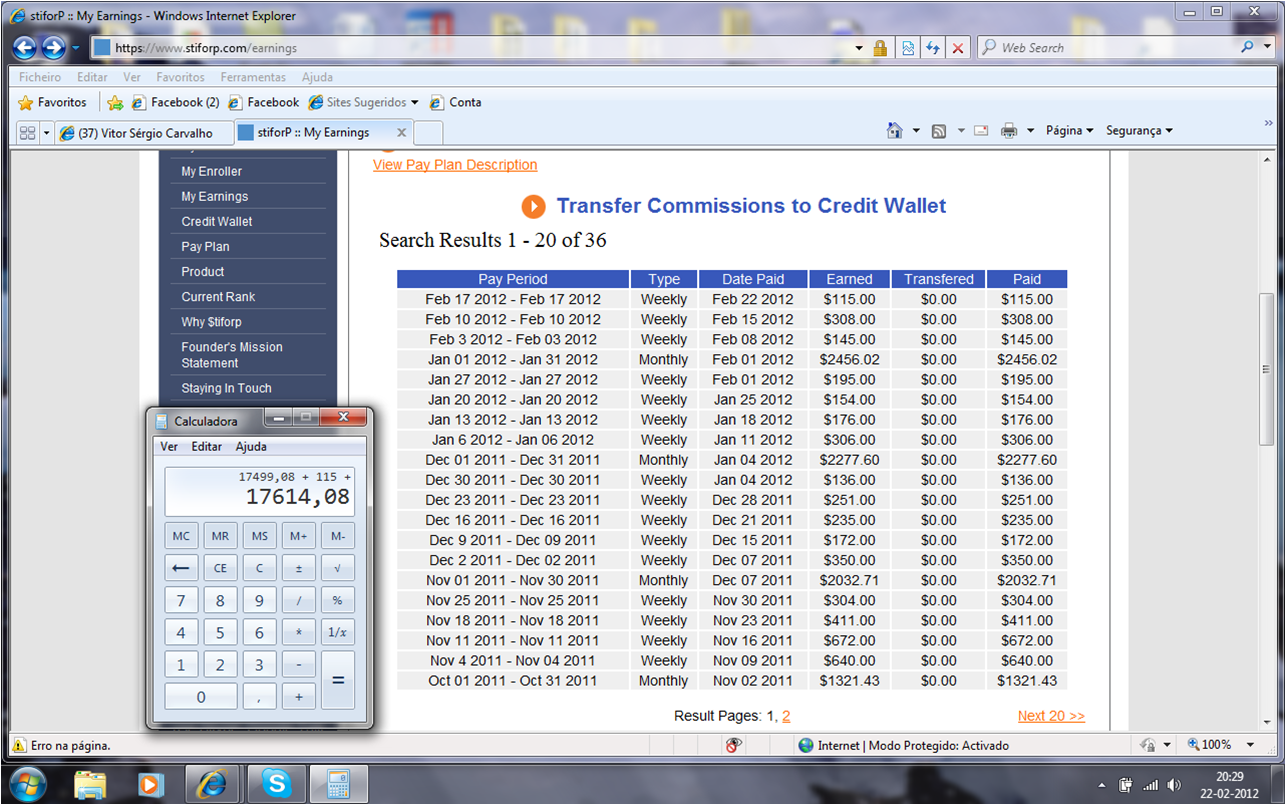1286x805 pixels.
Task: Open Windows Media Player from the taskbar
Action: pyautogui.click(x=151, y=784)
